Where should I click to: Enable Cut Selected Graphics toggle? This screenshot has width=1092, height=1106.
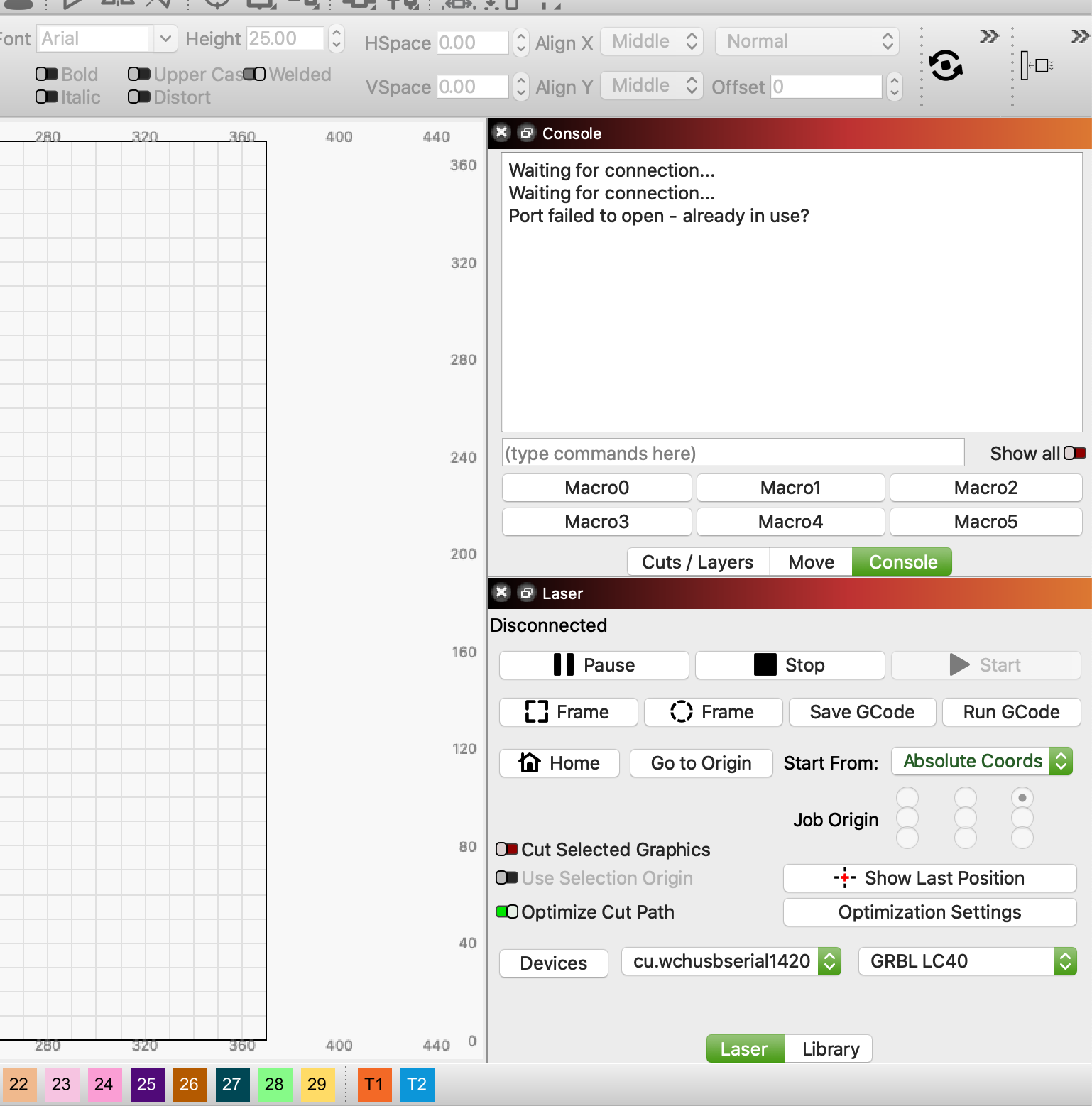coord(507,850)
